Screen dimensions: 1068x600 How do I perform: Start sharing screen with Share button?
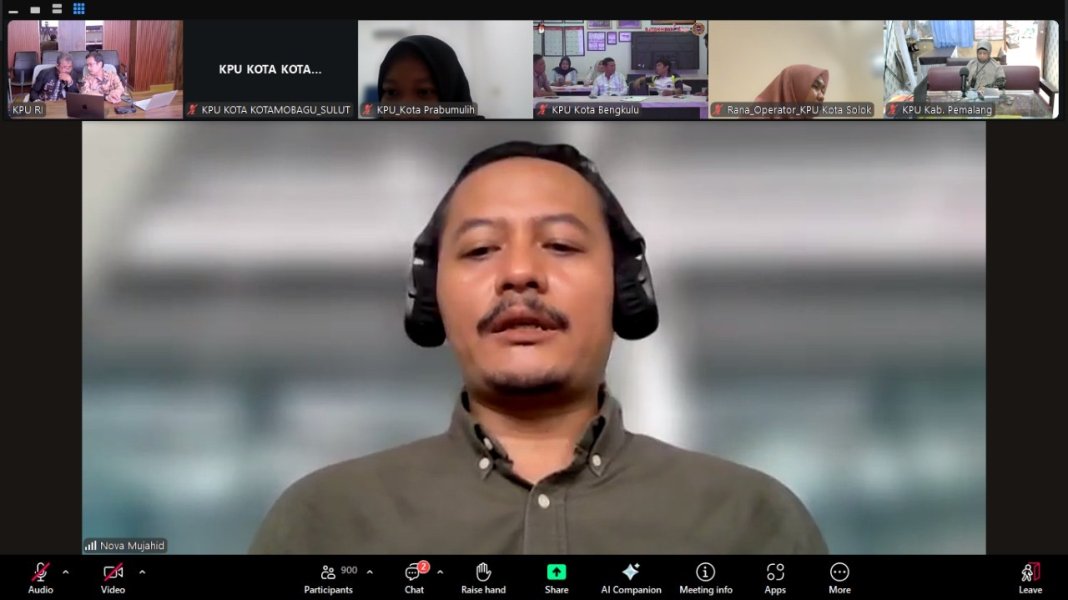(556, 576)
